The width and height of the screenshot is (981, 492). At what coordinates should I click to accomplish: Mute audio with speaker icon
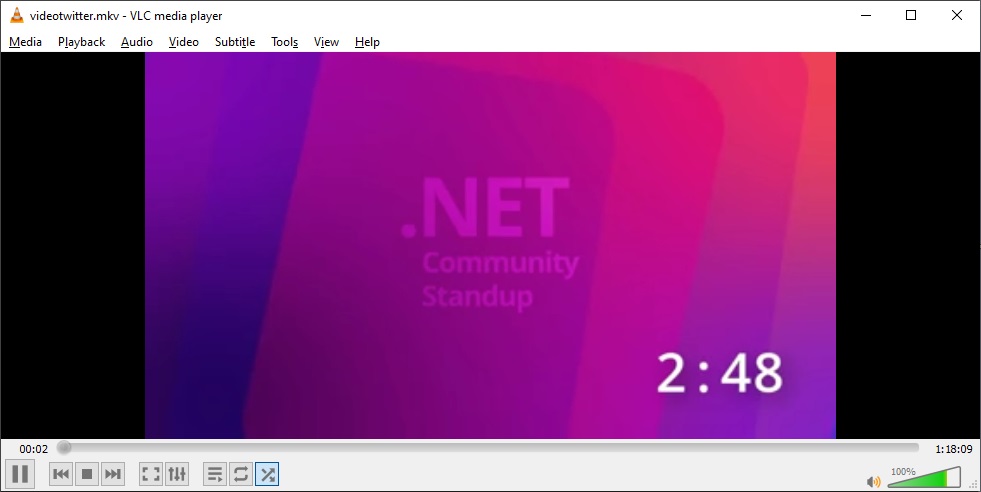pos(873,481)
